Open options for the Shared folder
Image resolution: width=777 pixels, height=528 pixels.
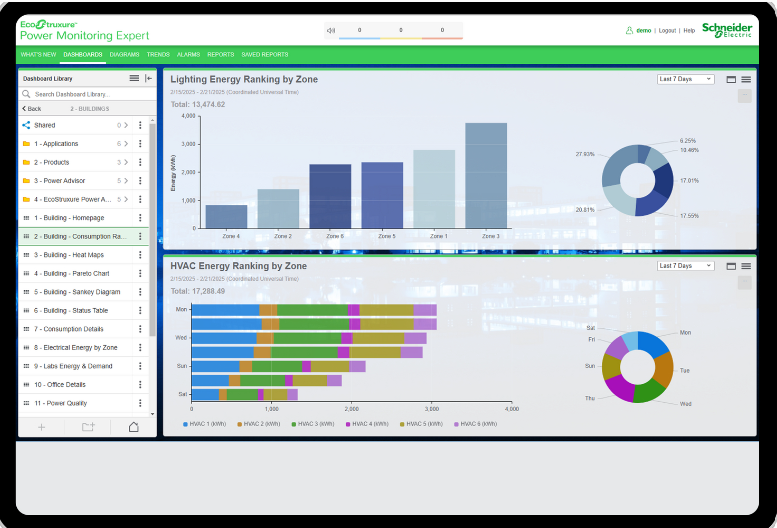coord(140,125)
